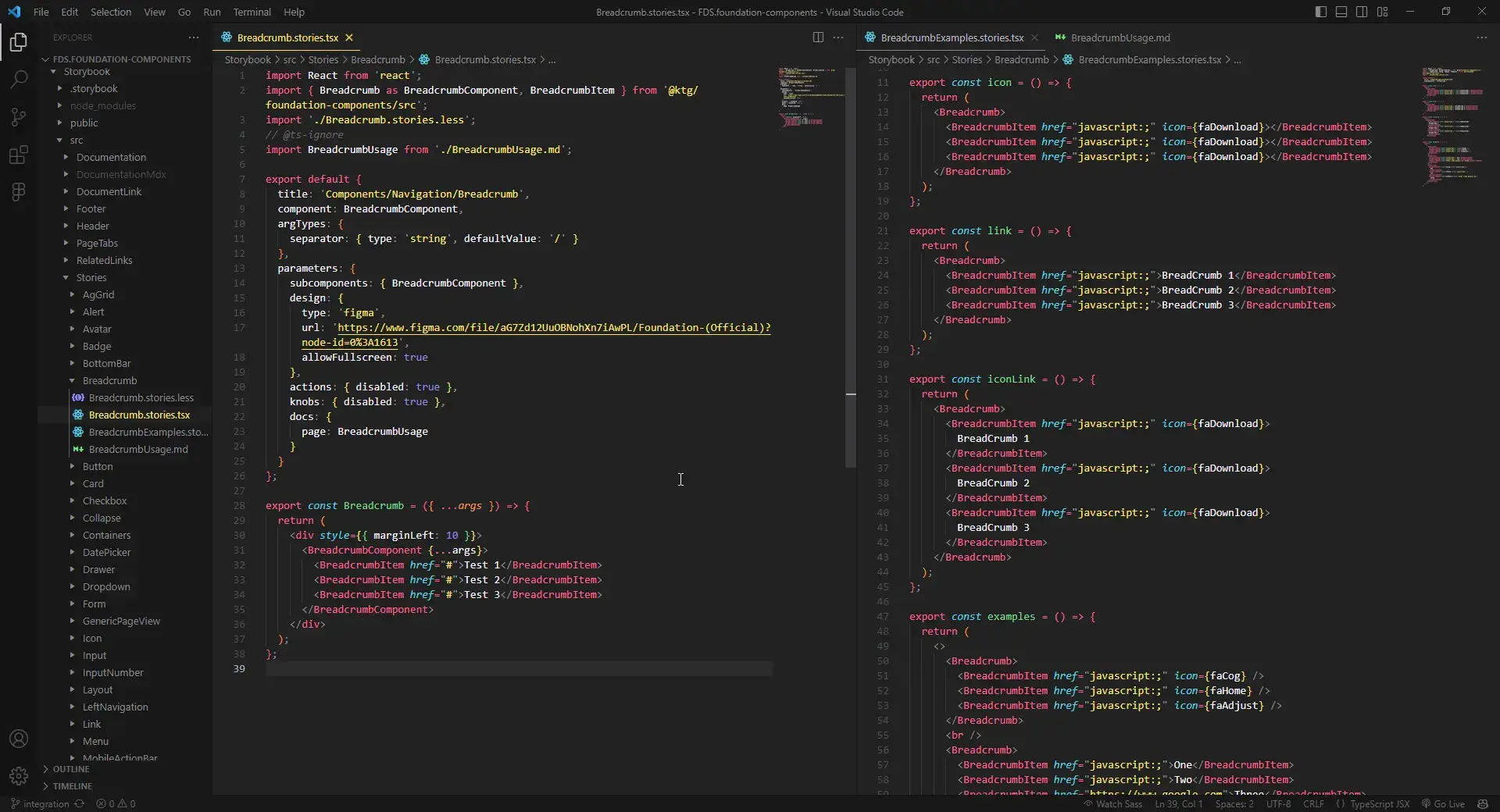Open the Manage settings gear
This screenshot has height=812, width=1500.
pos(19,777)
